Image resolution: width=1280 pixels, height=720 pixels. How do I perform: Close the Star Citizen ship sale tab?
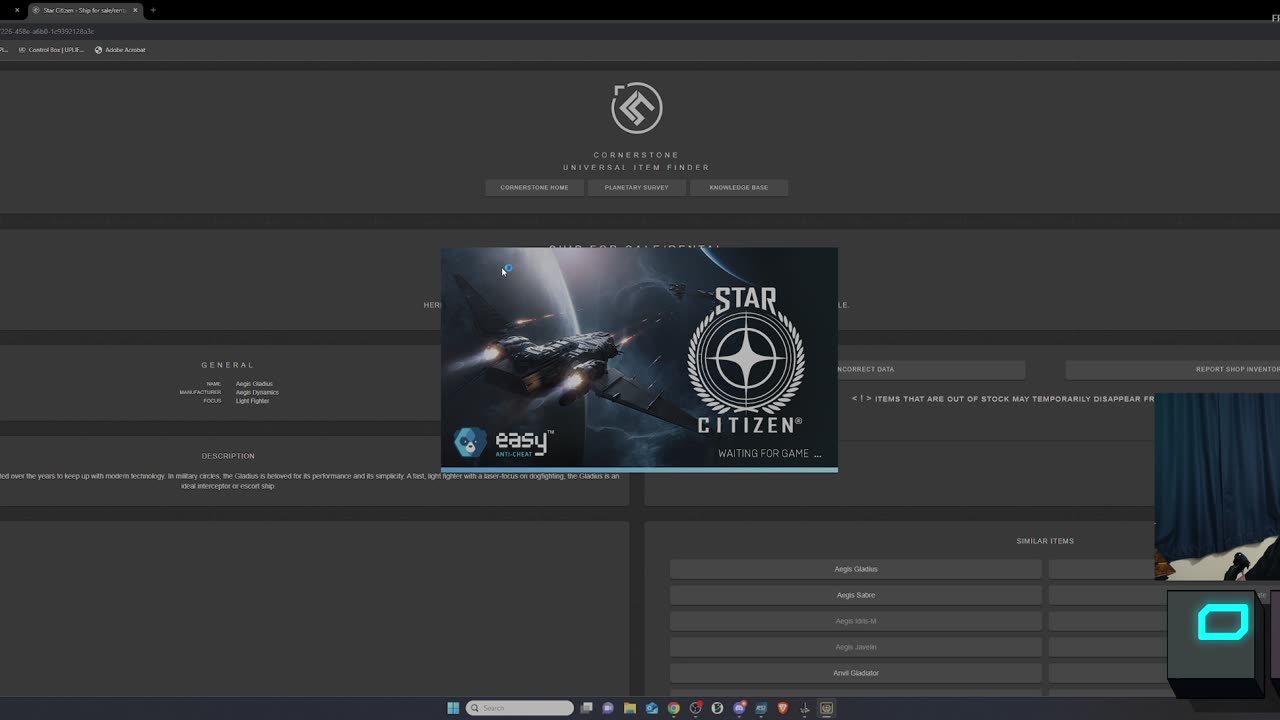(x=135, y=10)
